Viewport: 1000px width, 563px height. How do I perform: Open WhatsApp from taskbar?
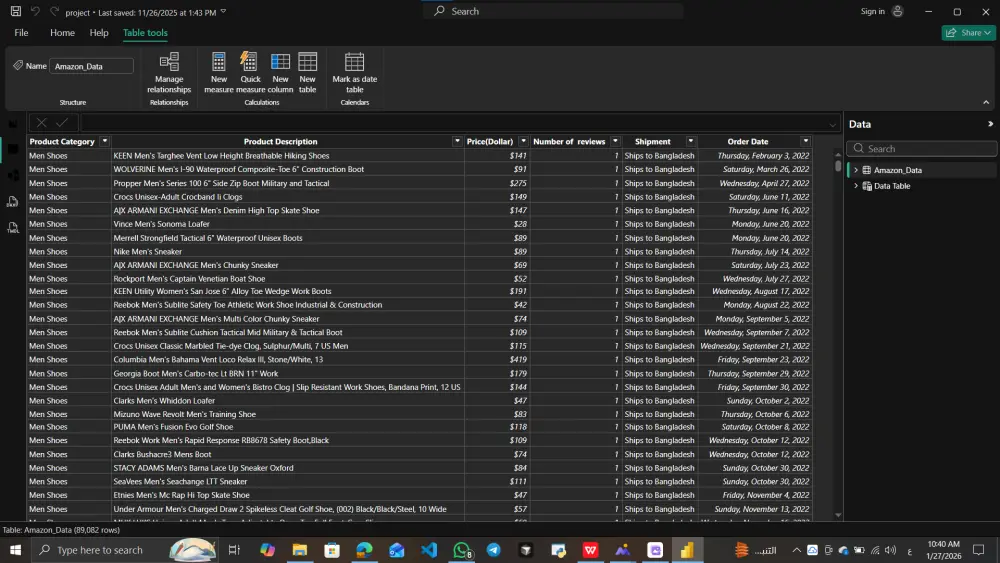tap(462, 550)
